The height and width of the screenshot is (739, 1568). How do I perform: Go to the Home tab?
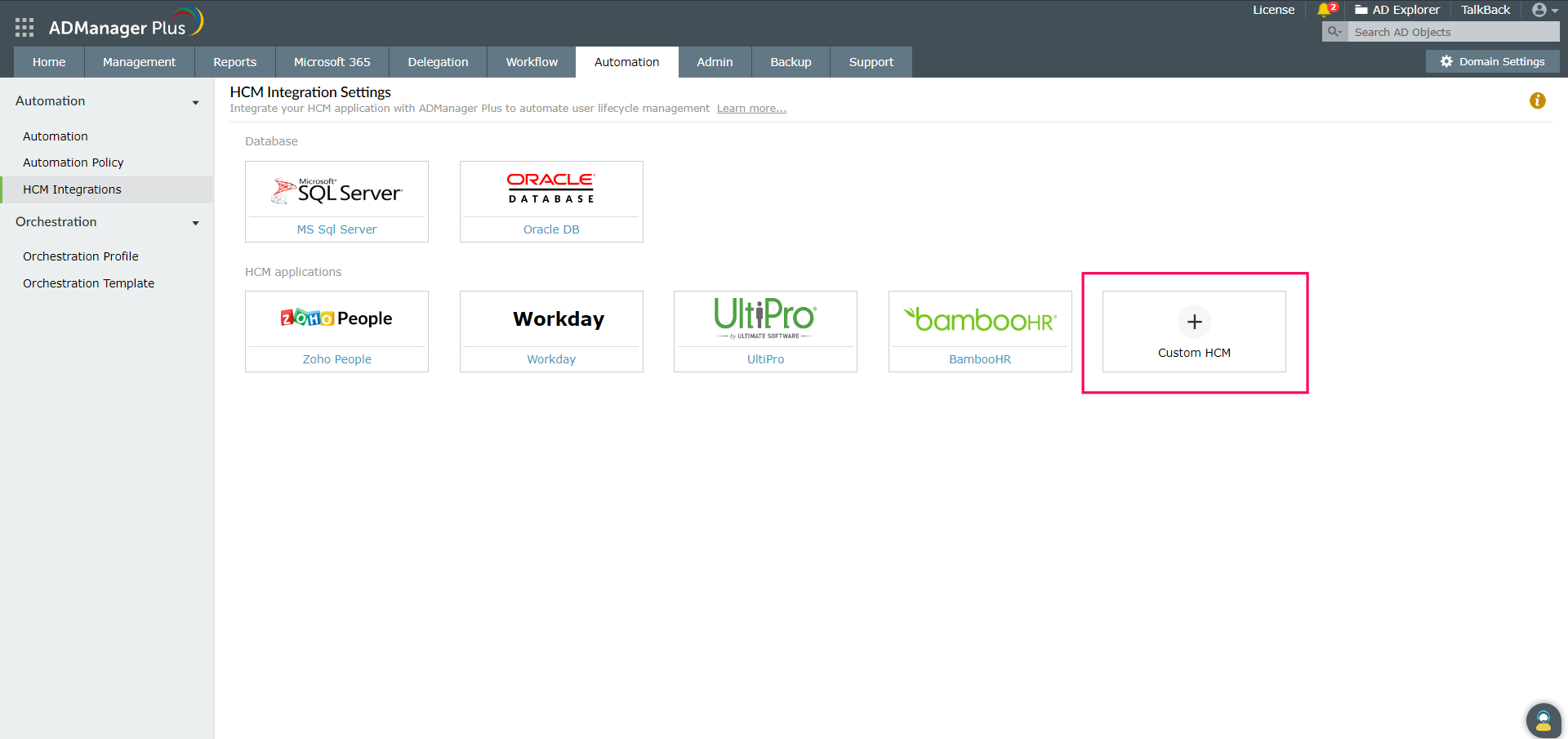tap(49, 62)
